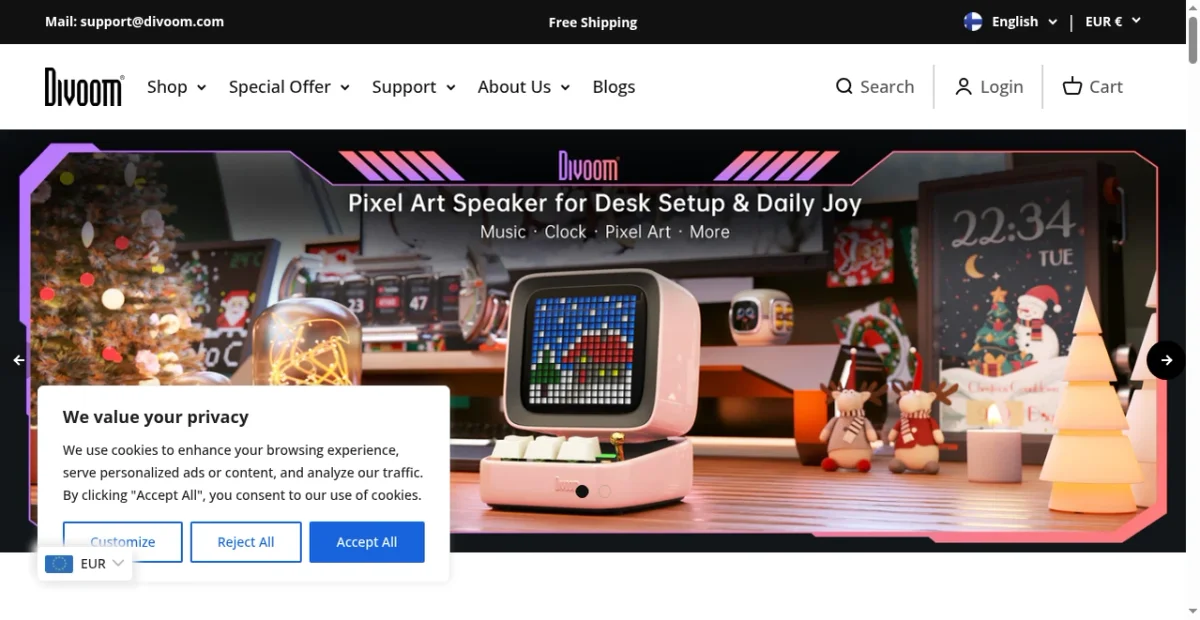Click Accept All cookies button

[367, 542]
